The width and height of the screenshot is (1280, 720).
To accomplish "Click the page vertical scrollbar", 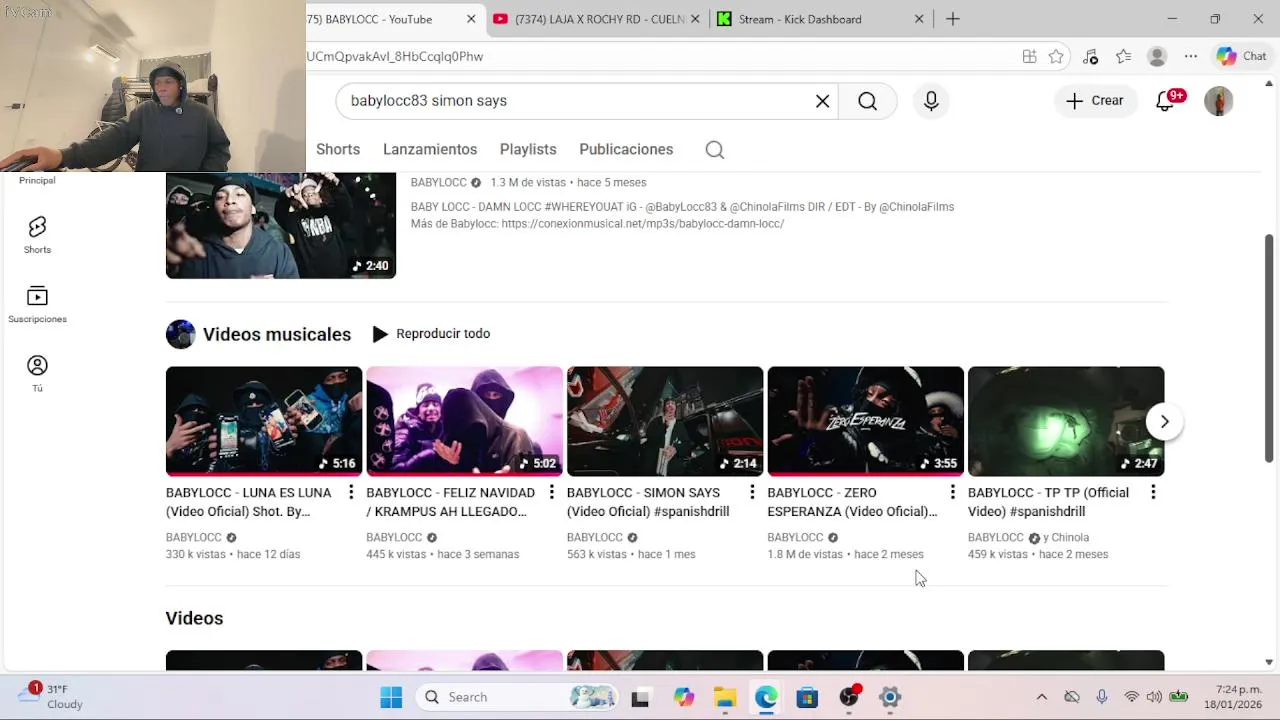I will pyautogui.click(x=1269, y=349).
